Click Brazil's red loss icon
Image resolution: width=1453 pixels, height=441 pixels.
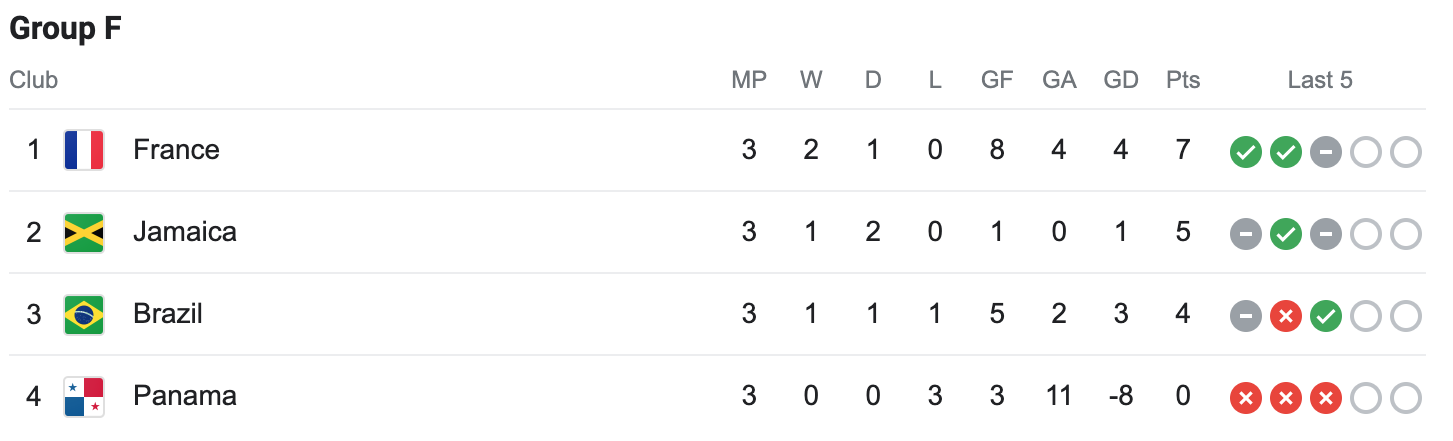pyautogui.click(x=1285, y=317)
